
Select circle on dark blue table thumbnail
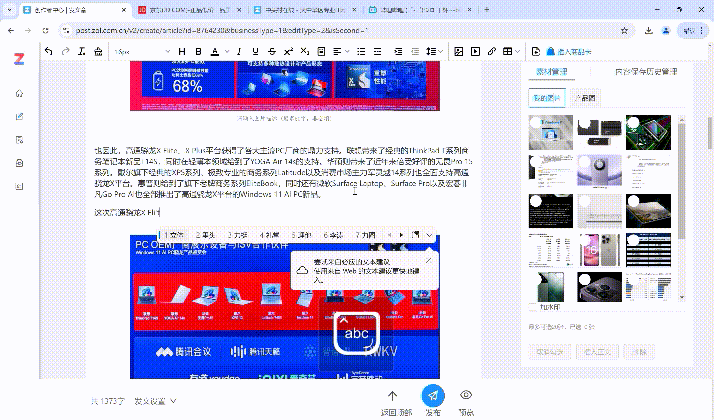pos(633,240)
